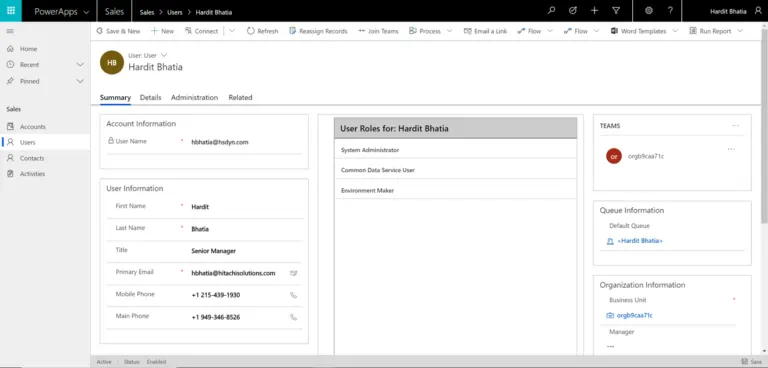Switch to the Administration tab
The width and height of the screenshot is (768, 368).
(194, 98)
